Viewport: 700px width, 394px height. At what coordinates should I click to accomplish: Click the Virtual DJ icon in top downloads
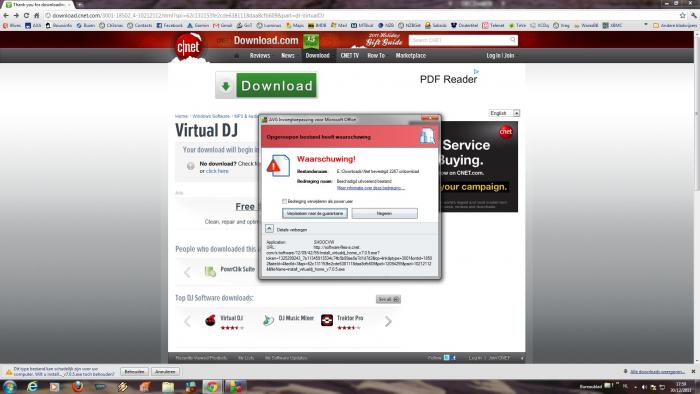click(x=210, y=320)
